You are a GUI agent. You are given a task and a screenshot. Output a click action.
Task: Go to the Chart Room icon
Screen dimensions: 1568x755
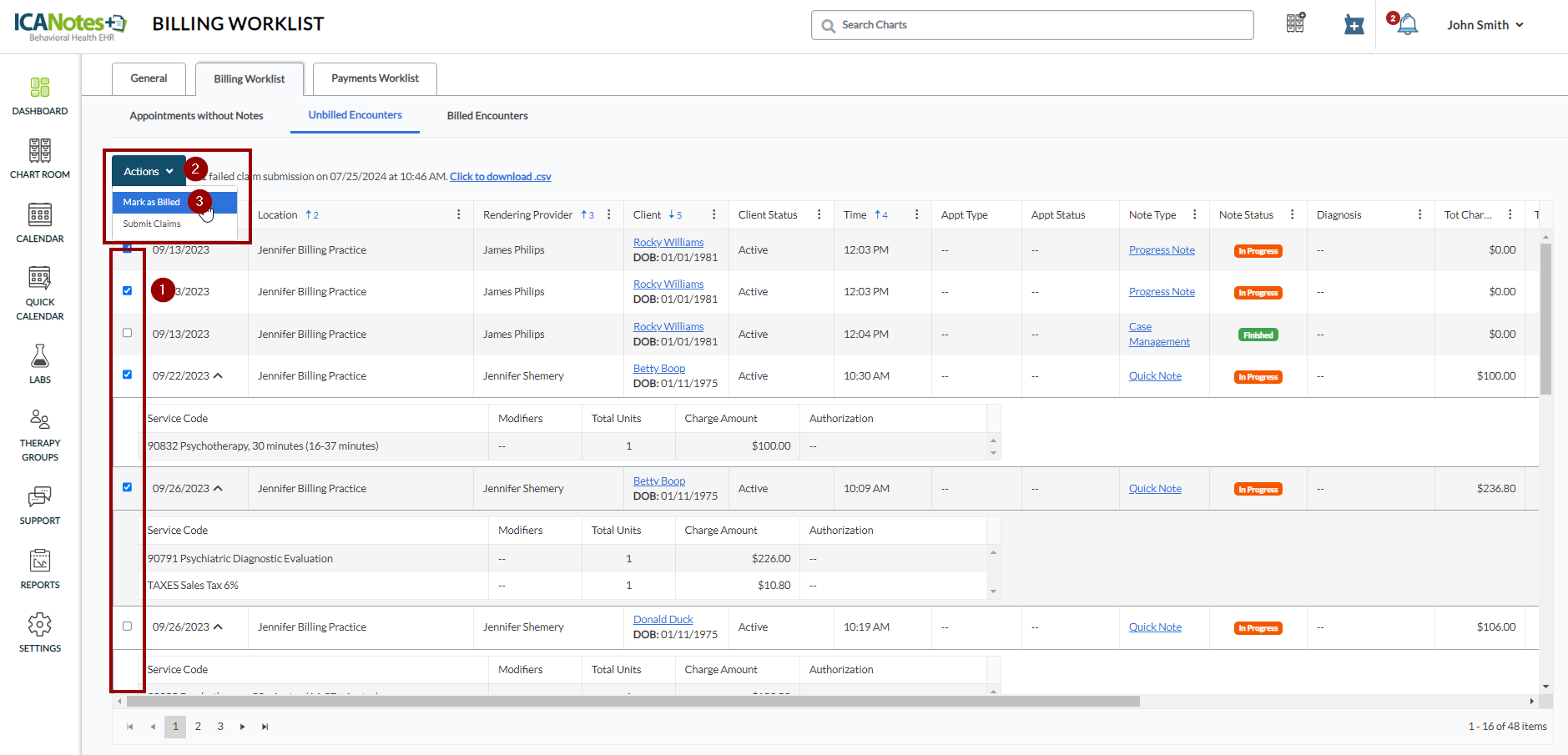tap(39, 151)
